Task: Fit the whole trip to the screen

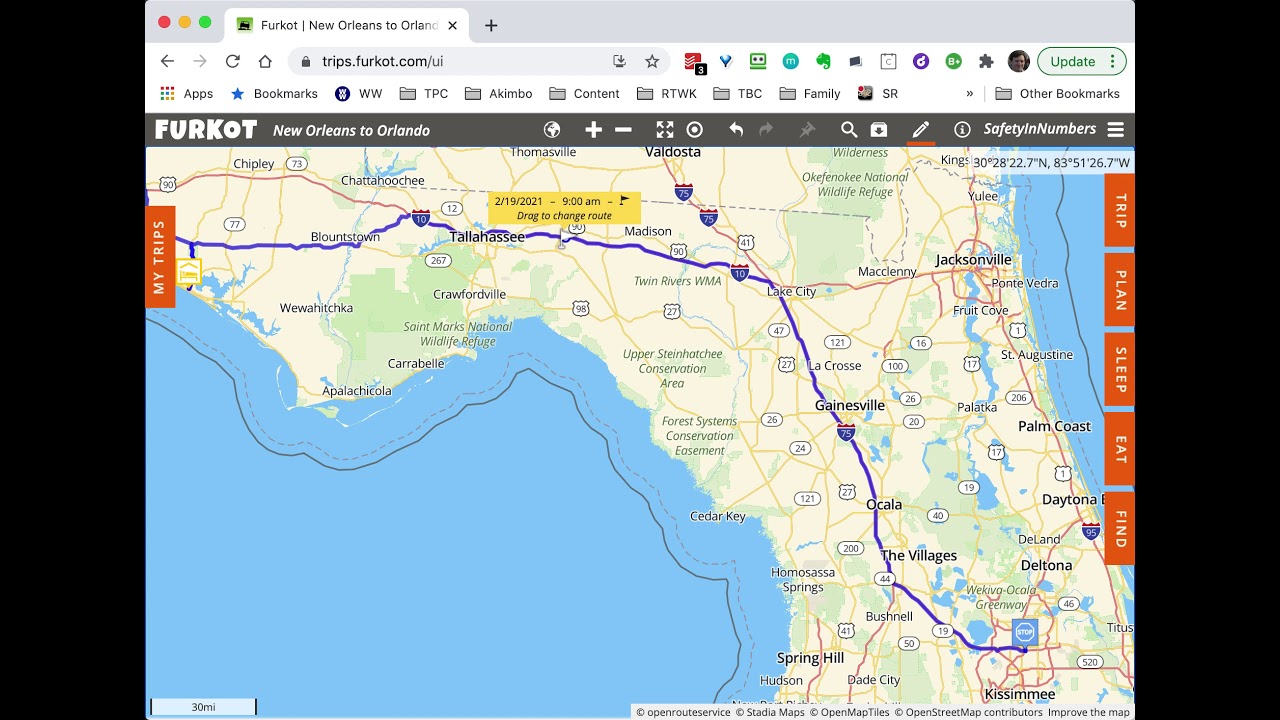Action: coord(664,129)
